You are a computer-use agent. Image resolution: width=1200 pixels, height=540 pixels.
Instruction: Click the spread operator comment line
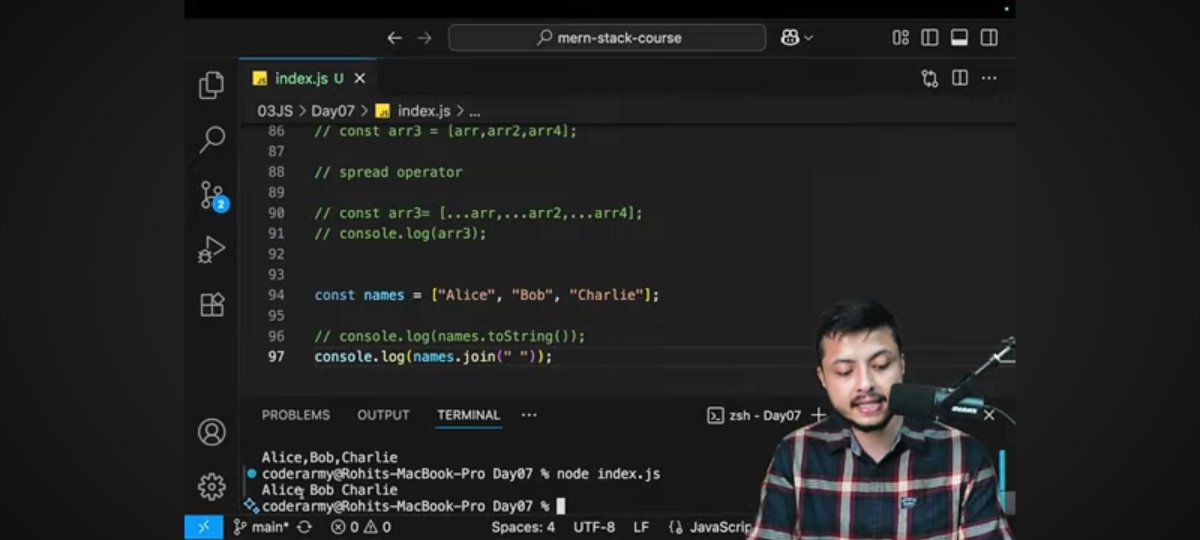pyautogui.click(x=388, y=172)
